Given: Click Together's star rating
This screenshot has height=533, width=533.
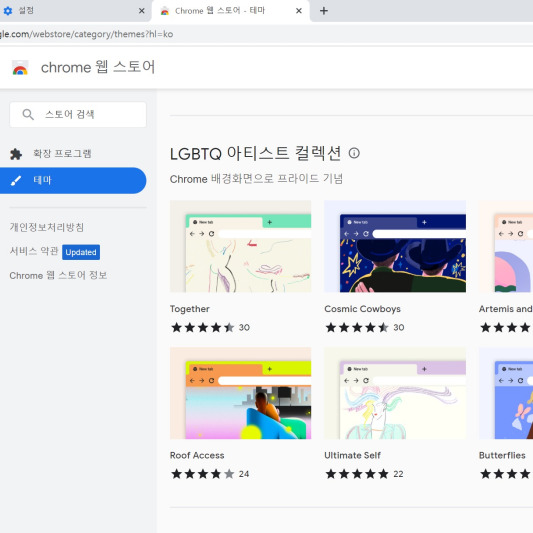Looking at the screenshot, I should click(x=203, y=328).
